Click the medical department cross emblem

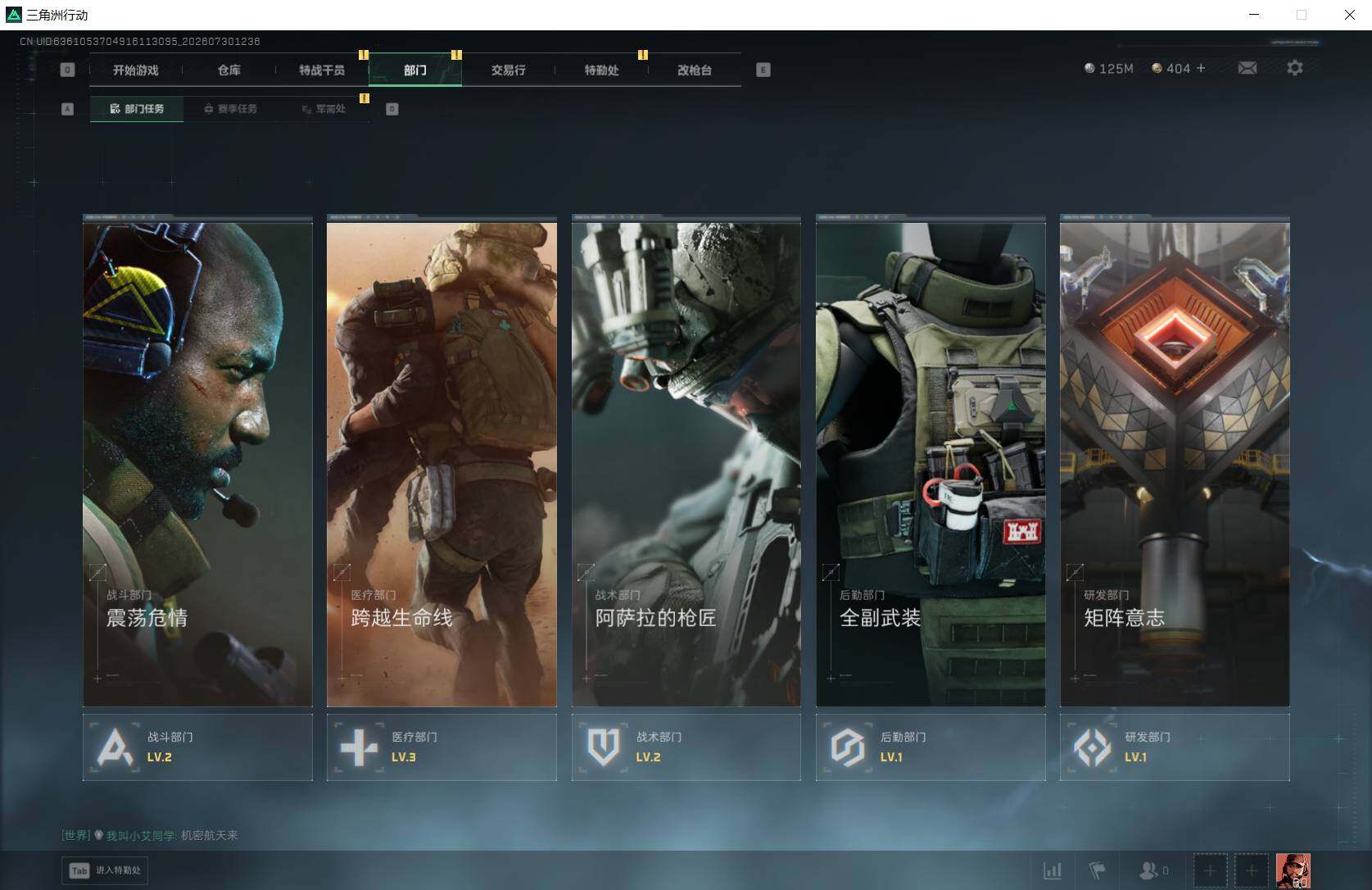click(359, 747)
